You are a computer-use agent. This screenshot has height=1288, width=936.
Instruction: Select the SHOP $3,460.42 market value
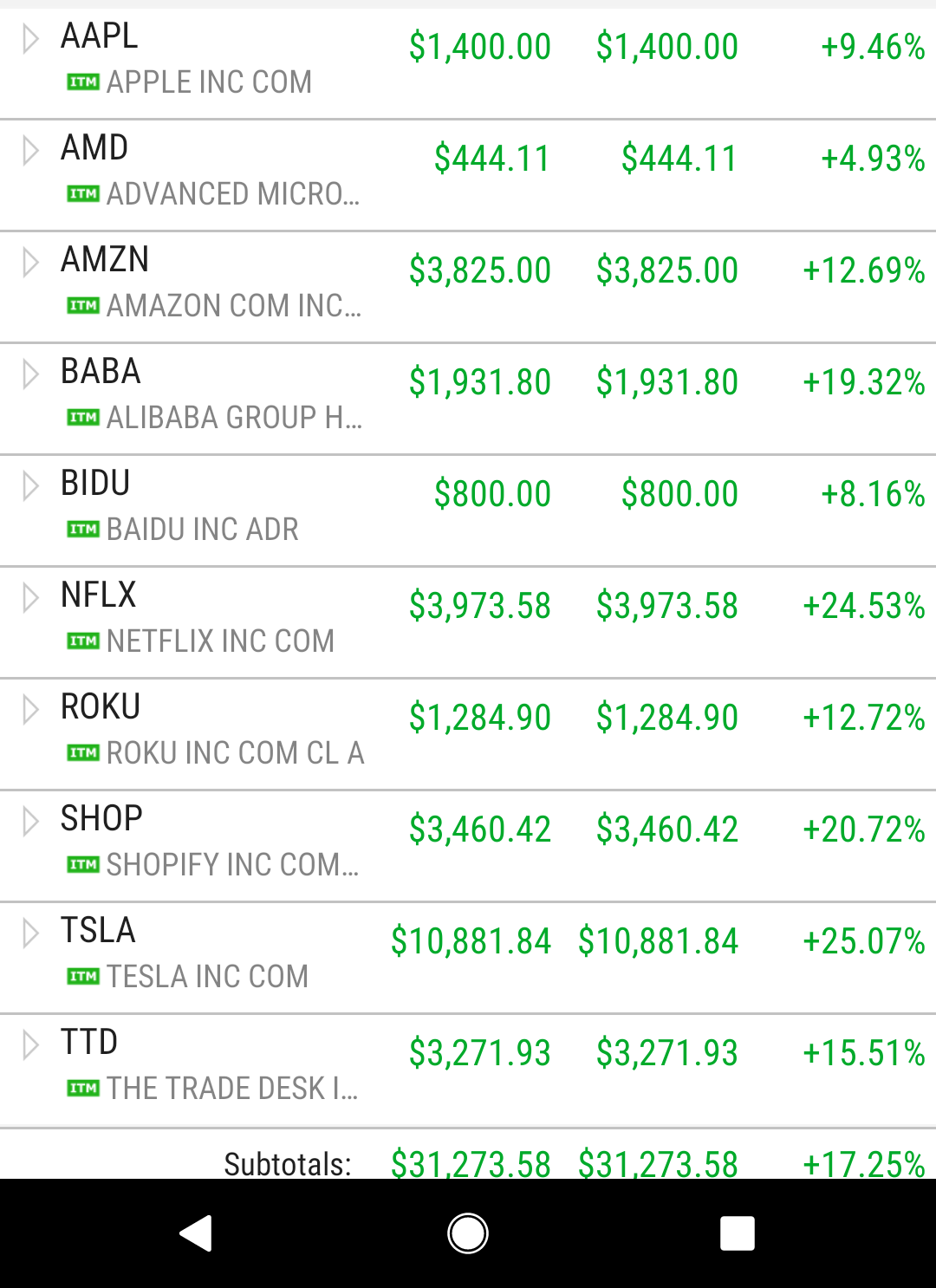coord(480,829)
